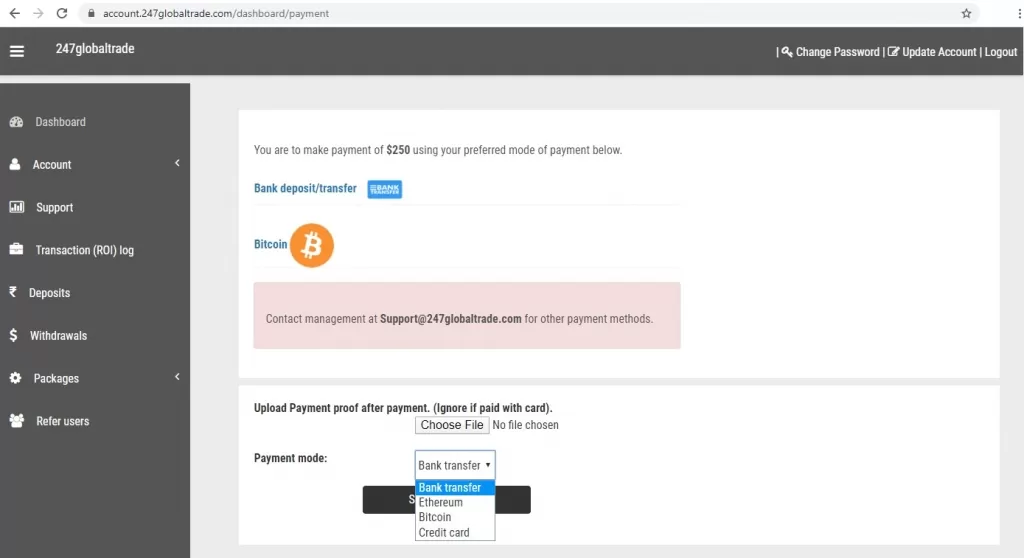This screenshot has height=558, width=1024.
Task: Select Bitcoin option in payment list
Action: point(455,517)
